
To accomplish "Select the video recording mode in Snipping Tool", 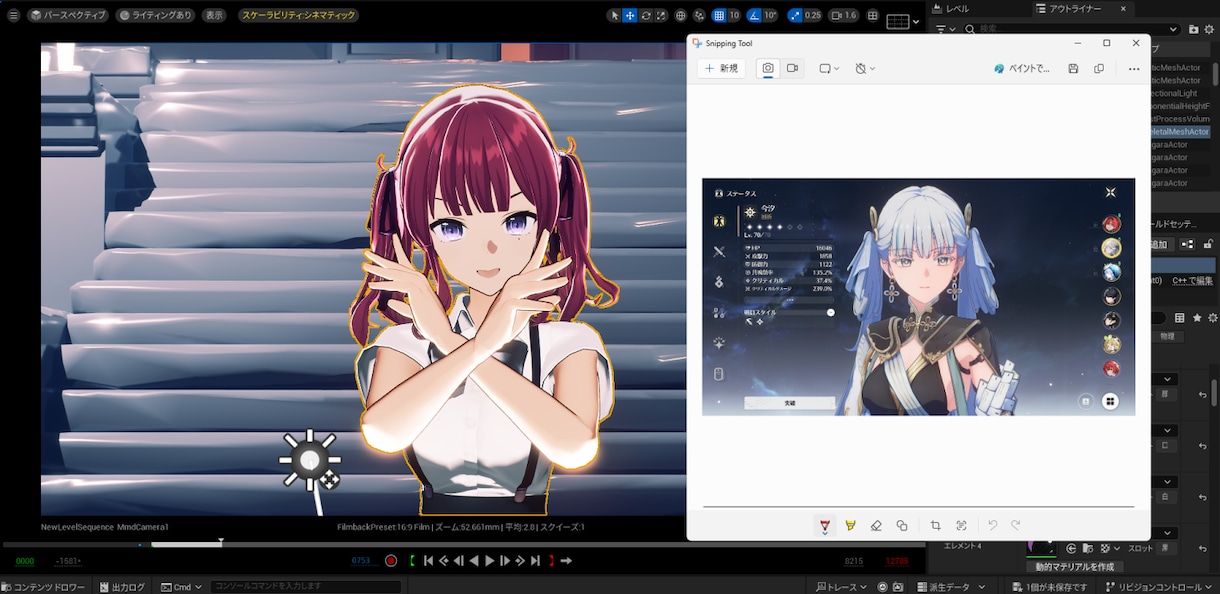I will coord(792,68).
